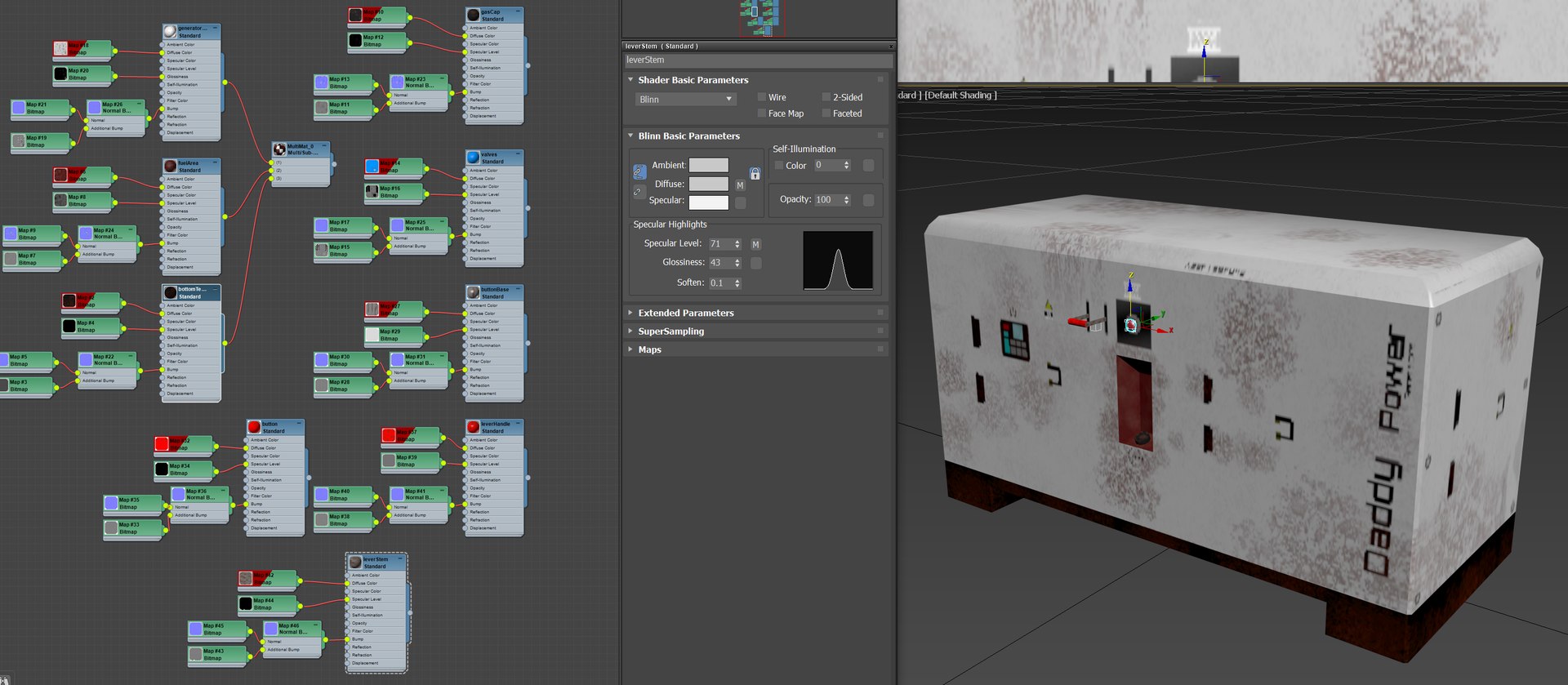Click the Diffuse color swatch
Screen dimensions: 1568x685
708,185
